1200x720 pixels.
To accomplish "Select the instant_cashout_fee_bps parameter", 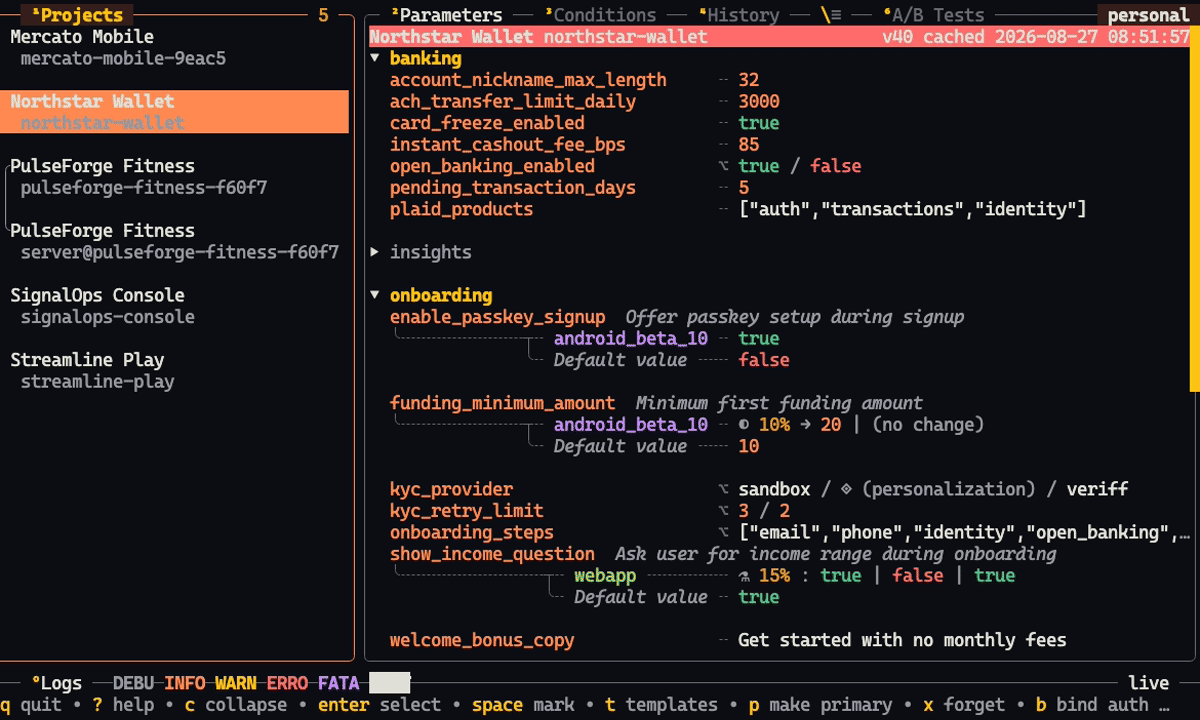I will 508,144.
